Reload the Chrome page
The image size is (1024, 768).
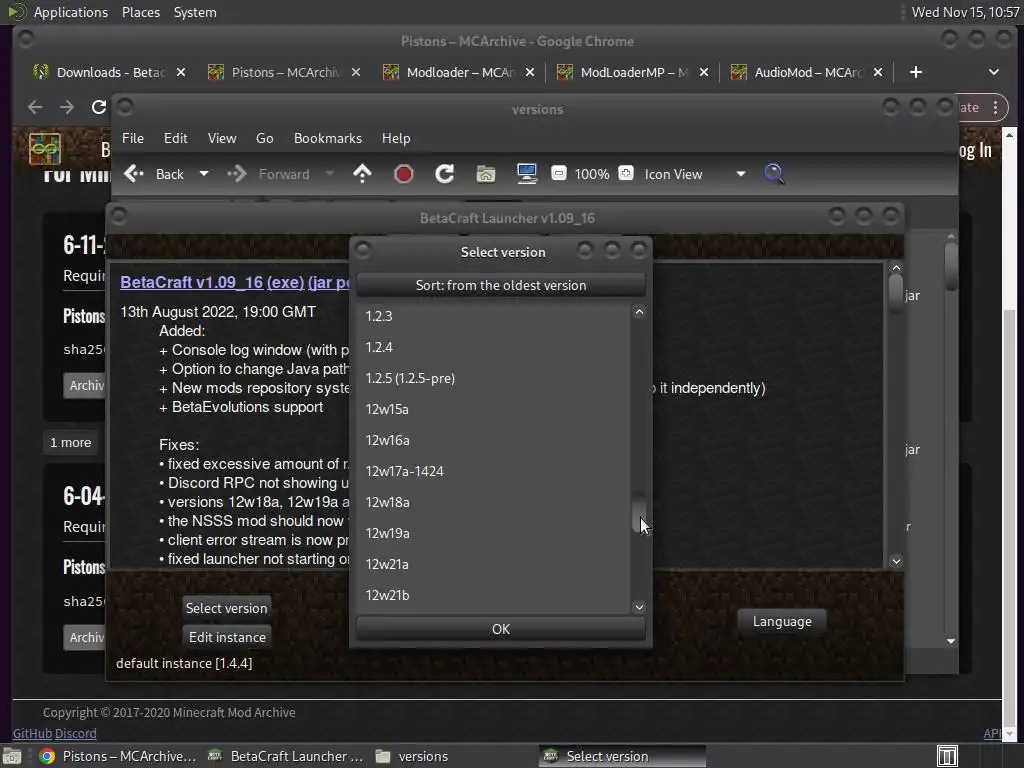[x=99, y=106]
